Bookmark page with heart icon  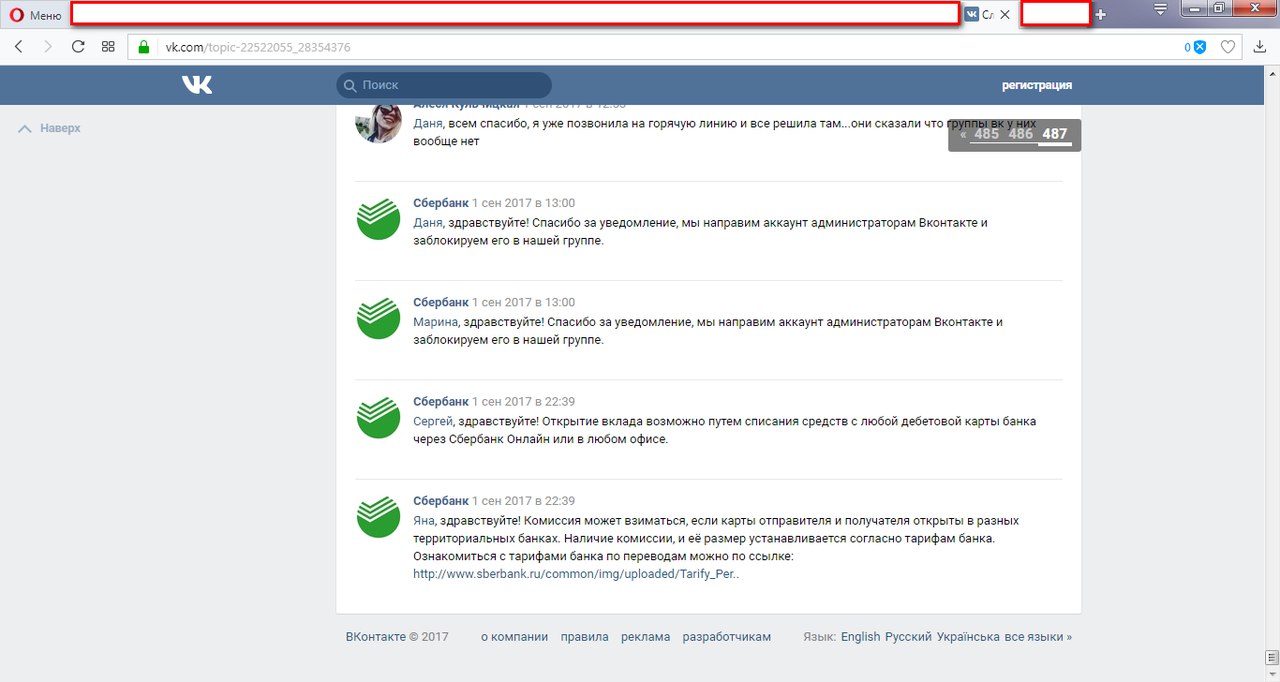click(x=1229, y=47)
